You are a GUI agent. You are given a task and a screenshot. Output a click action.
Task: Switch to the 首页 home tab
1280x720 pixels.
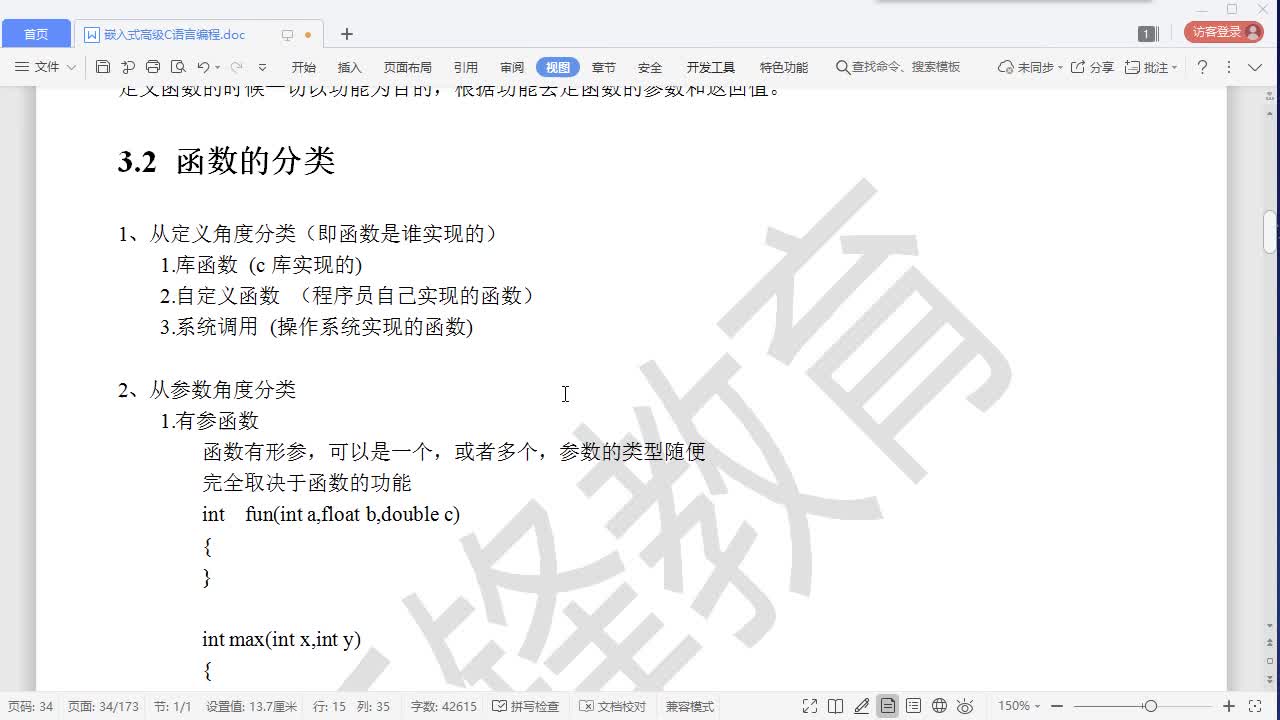[36, 34]
